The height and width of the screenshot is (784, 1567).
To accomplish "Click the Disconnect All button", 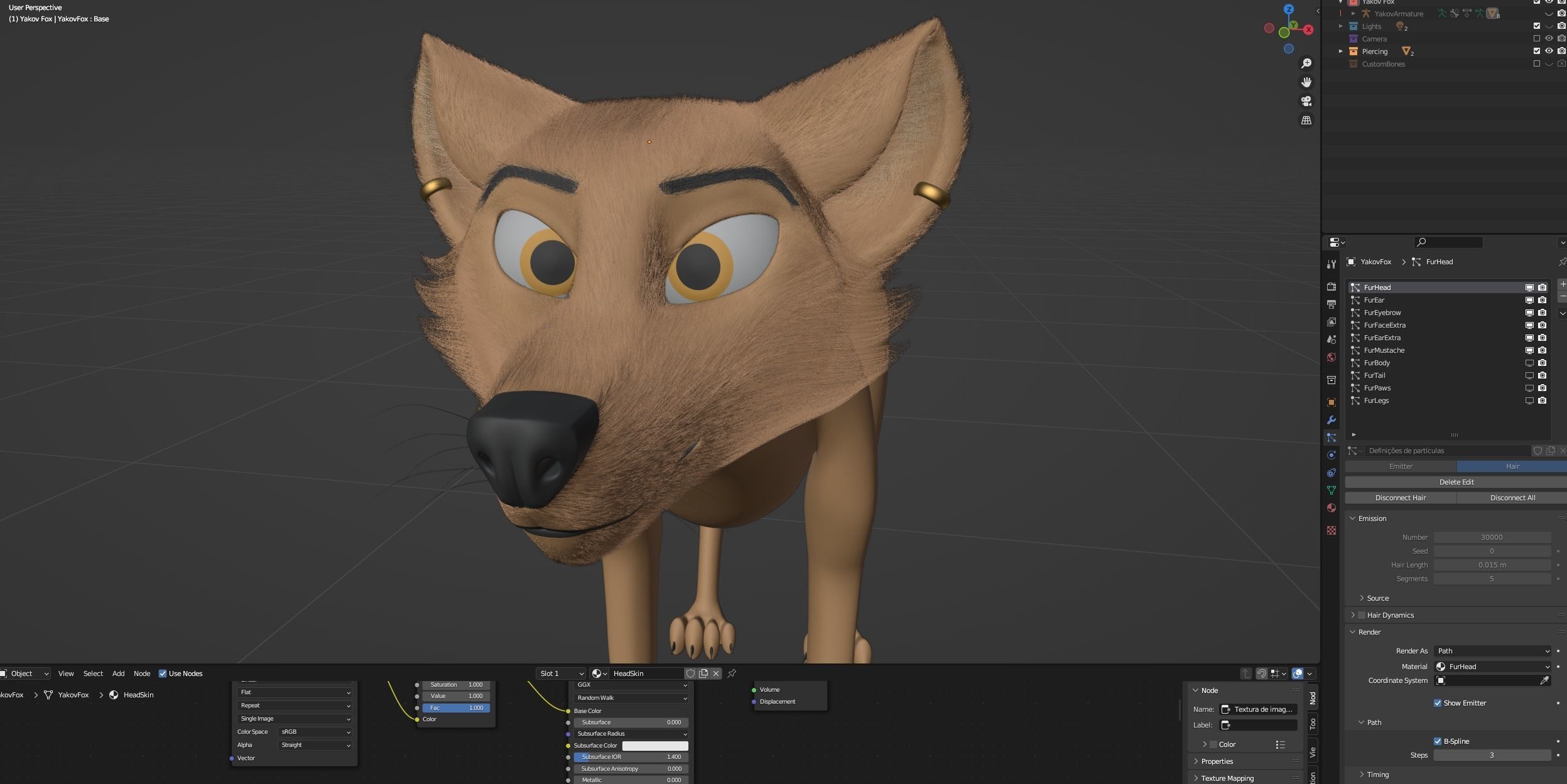I will coord(1512,498).
